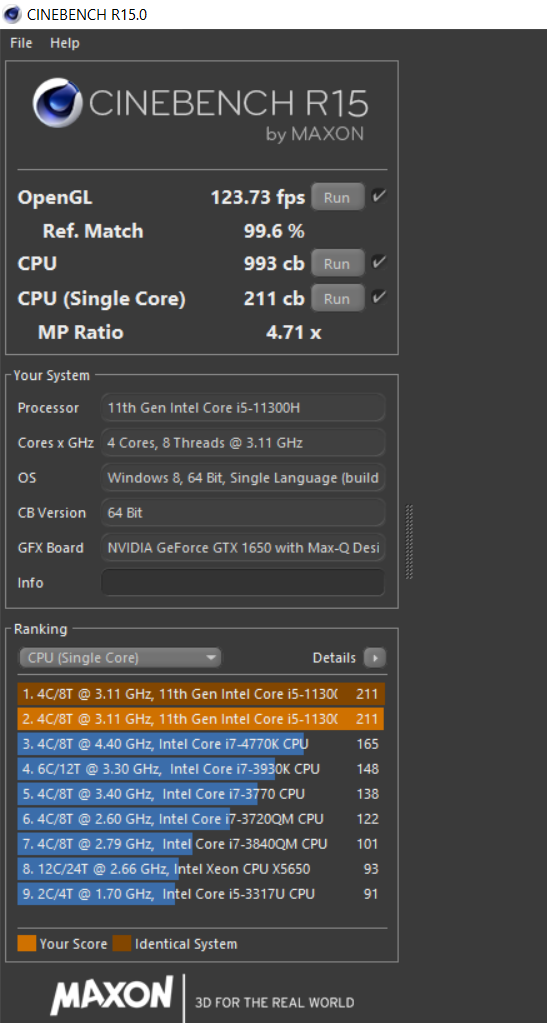Select ranking row Core i5-3317U
Viewport: 547px width, 1023px height.
point(201,894)
